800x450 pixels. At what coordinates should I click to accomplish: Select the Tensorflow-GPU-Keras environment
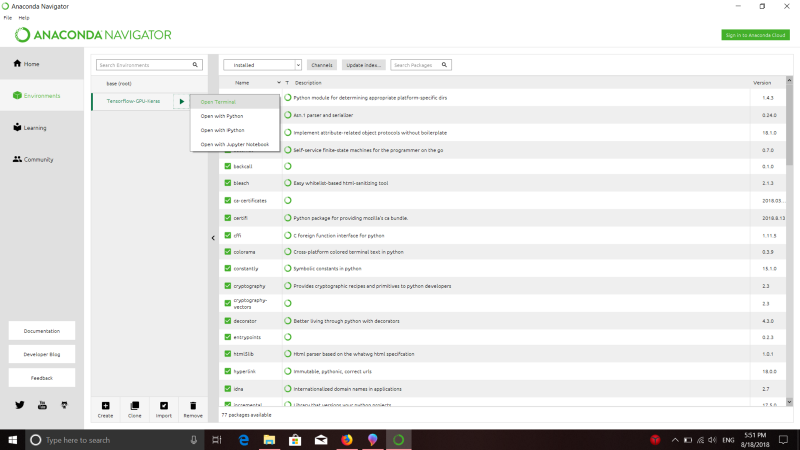pyautogui.click(x=133, y=101)
